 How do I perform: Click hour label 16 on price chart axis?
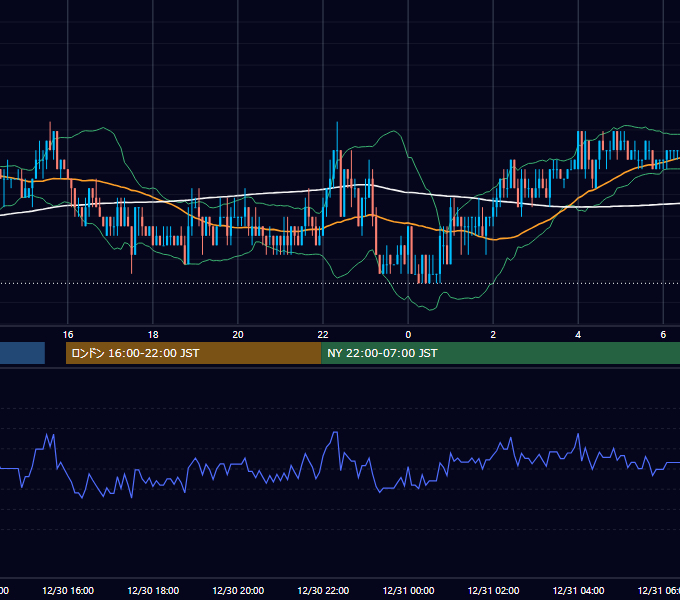tap(68, 335)
